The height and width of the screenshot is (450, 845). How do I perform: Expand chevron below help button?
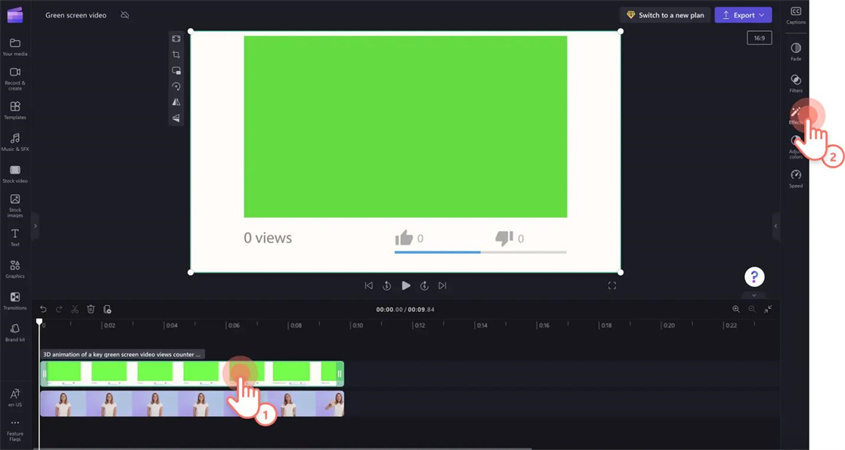(x=754, y=295)
